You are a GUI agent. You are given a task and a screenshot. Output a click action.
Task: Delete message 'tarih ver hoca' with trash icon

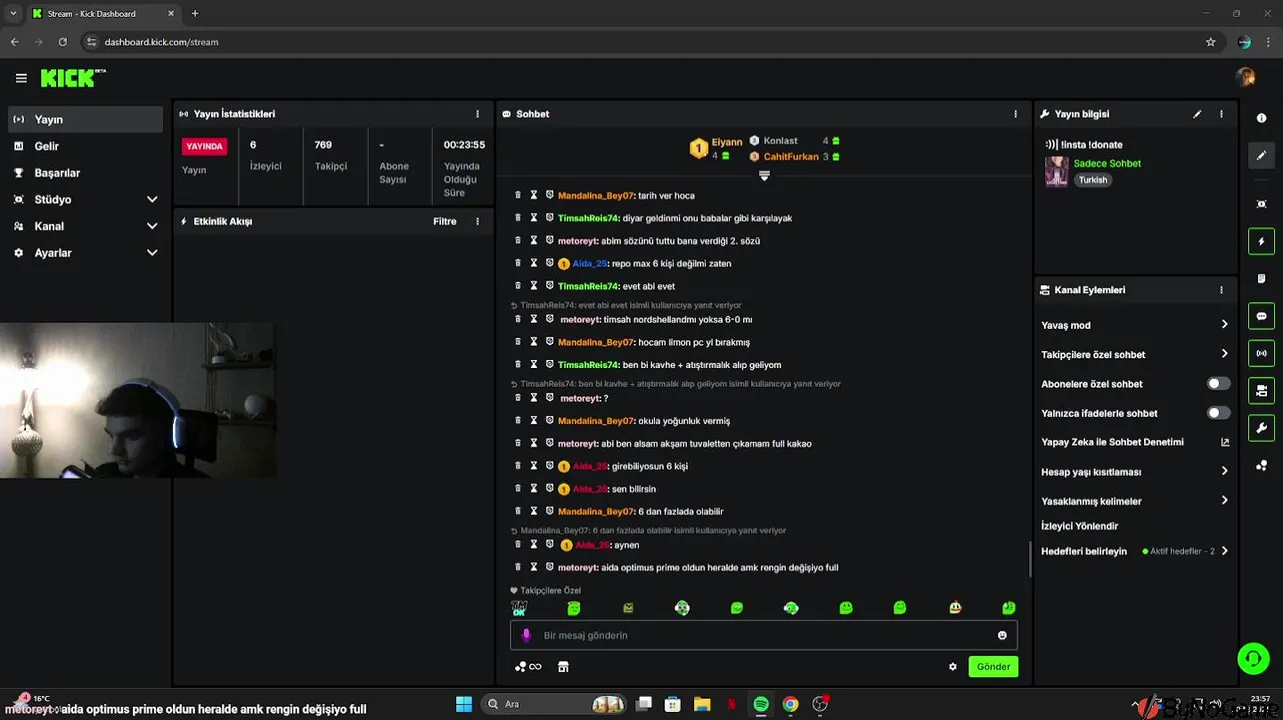click(518, 195)
